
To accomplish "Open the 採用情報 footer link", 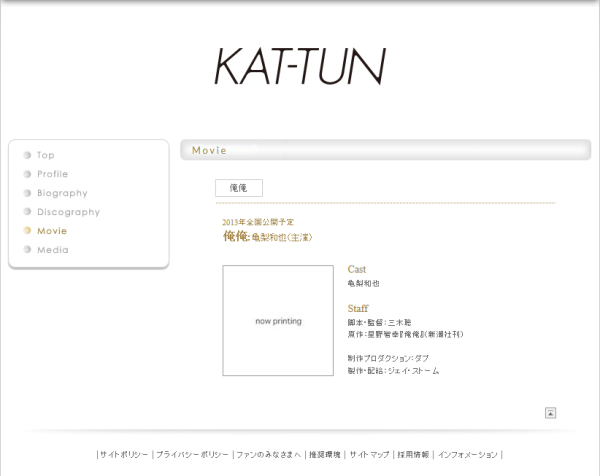I will 413,455.
